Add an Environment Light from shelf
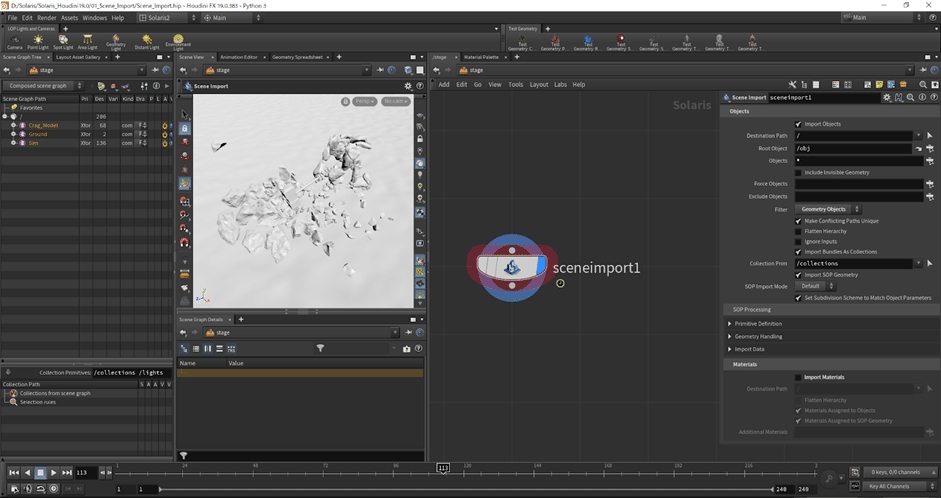The image size is (941, 498). click(178, 41)
